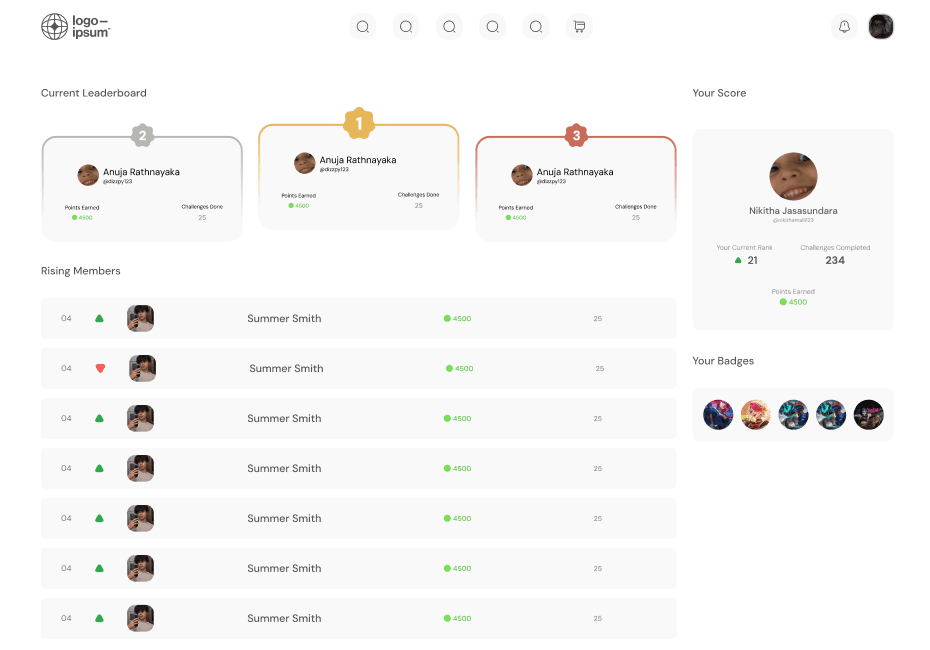Click the Your Badges heading
The height and width of the screenshot is (650, 930).
coord(723,361)
